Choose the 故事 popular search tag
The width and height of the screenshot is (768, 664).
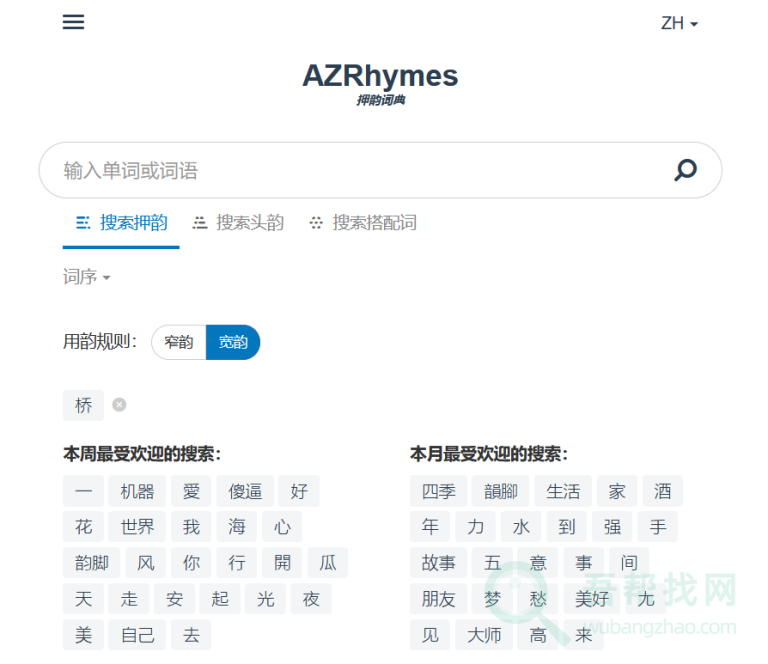(438, 563)
